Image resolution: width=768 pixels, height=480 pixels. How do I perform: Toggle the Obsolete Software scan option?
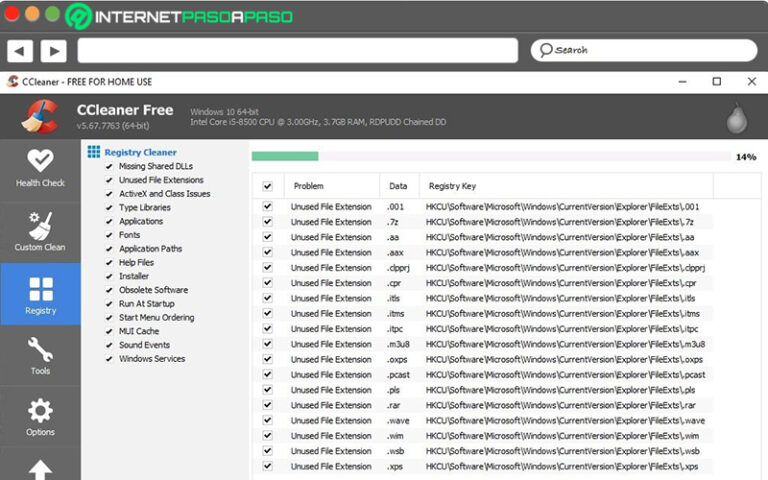pos(109,290)
